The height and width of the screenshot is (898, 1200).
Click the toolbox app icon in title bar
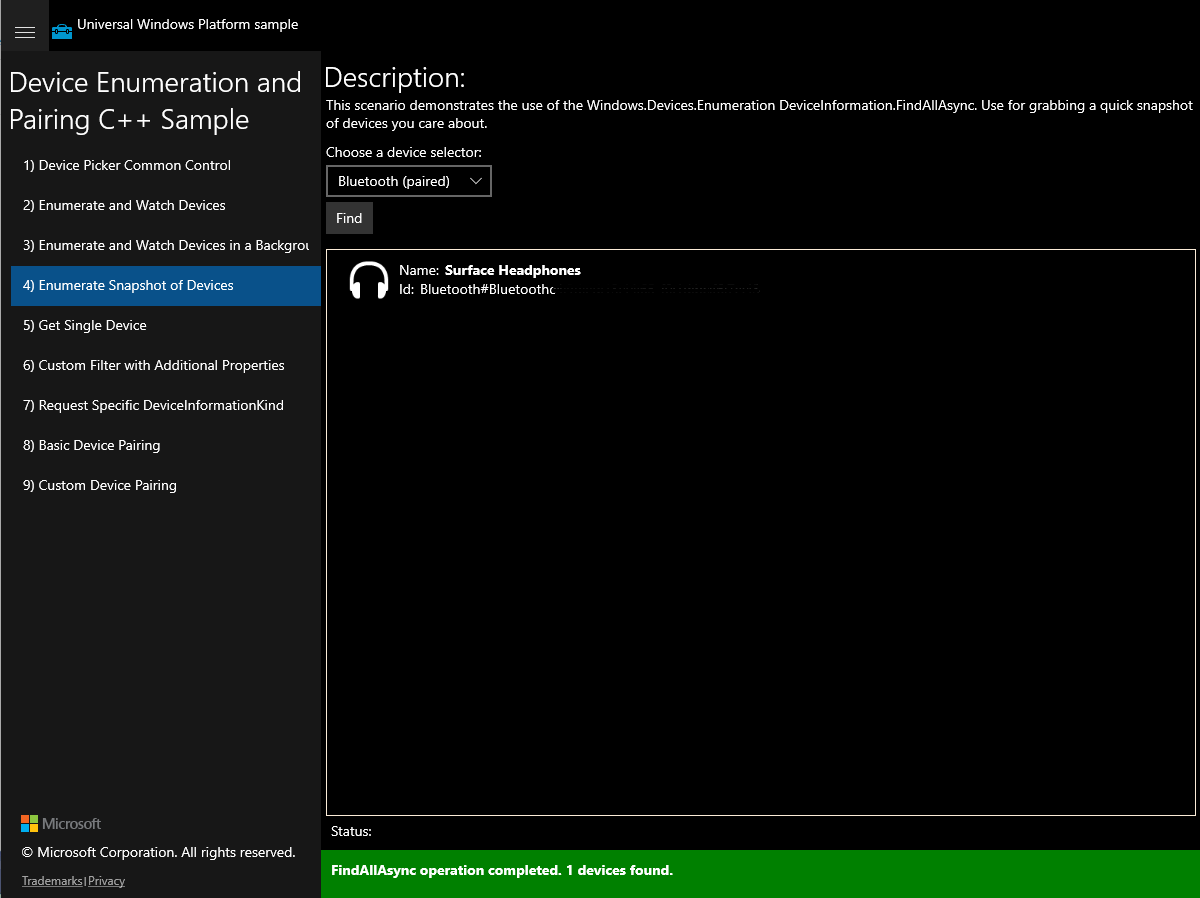pyautogui.click(x=62, y=31)
